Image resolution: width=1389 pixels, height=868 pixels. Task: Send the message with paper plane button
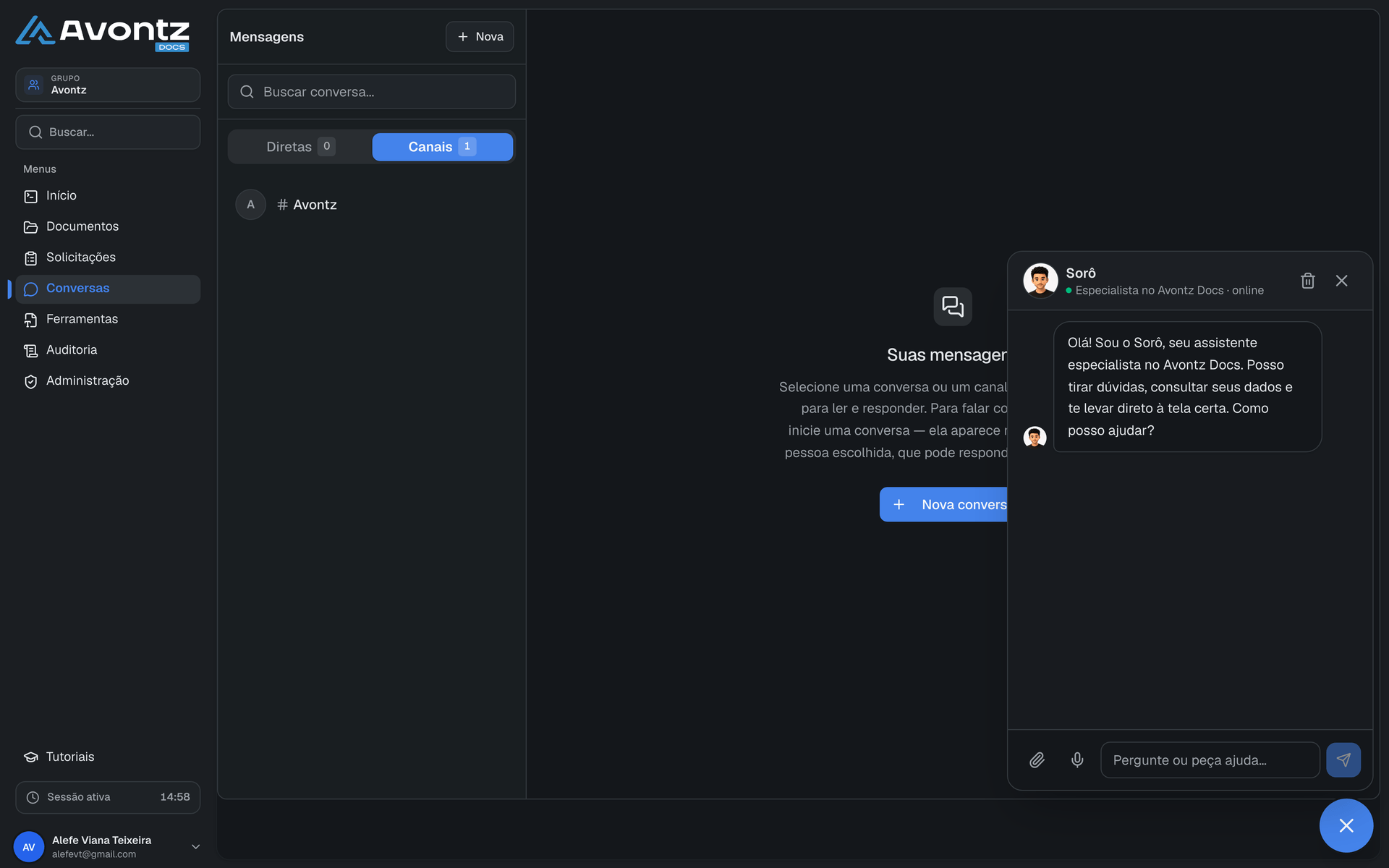coord(1343,760)
